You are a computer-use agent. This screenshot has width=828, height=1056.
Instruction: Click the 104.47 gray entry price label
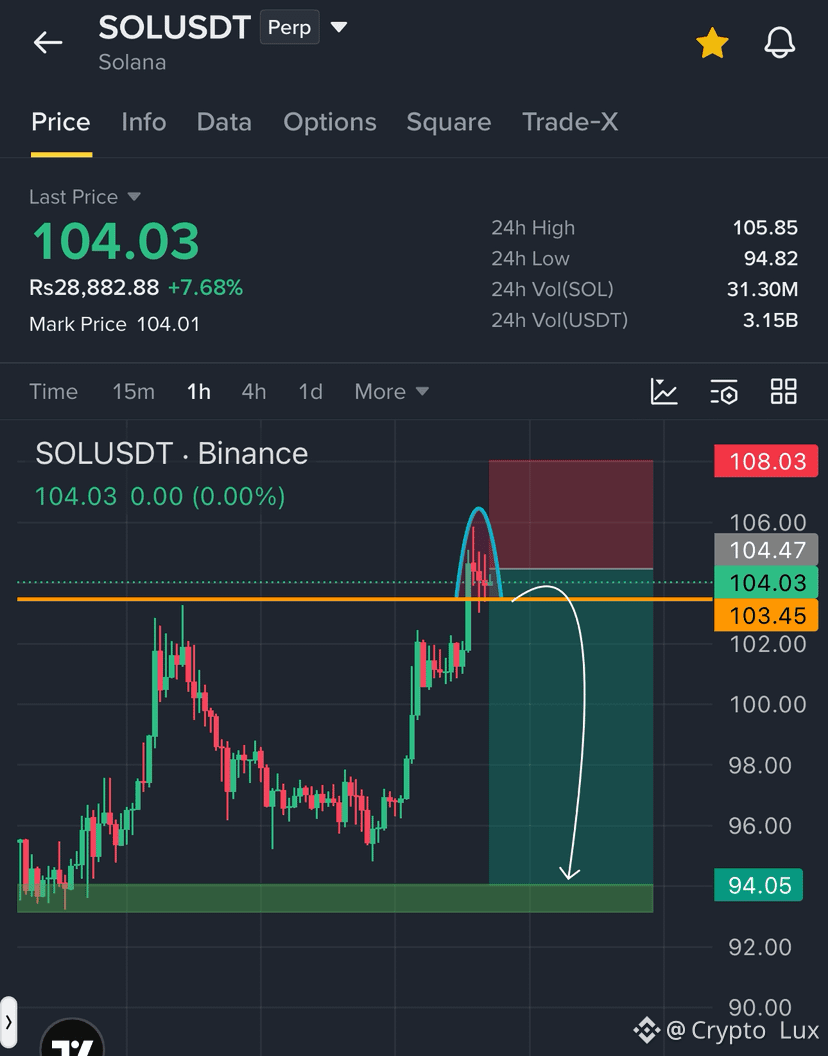(767, 550)
